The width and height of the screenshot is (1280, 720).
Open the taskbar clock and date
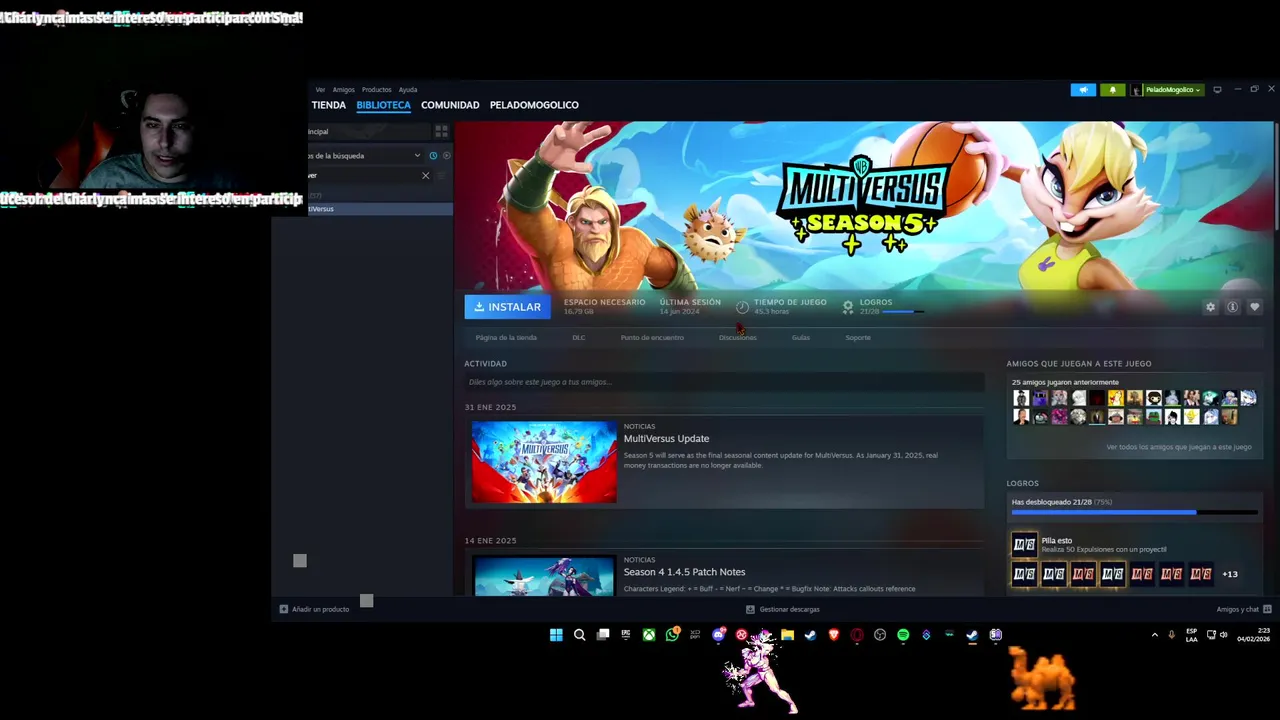click(x=1254, y=635)
